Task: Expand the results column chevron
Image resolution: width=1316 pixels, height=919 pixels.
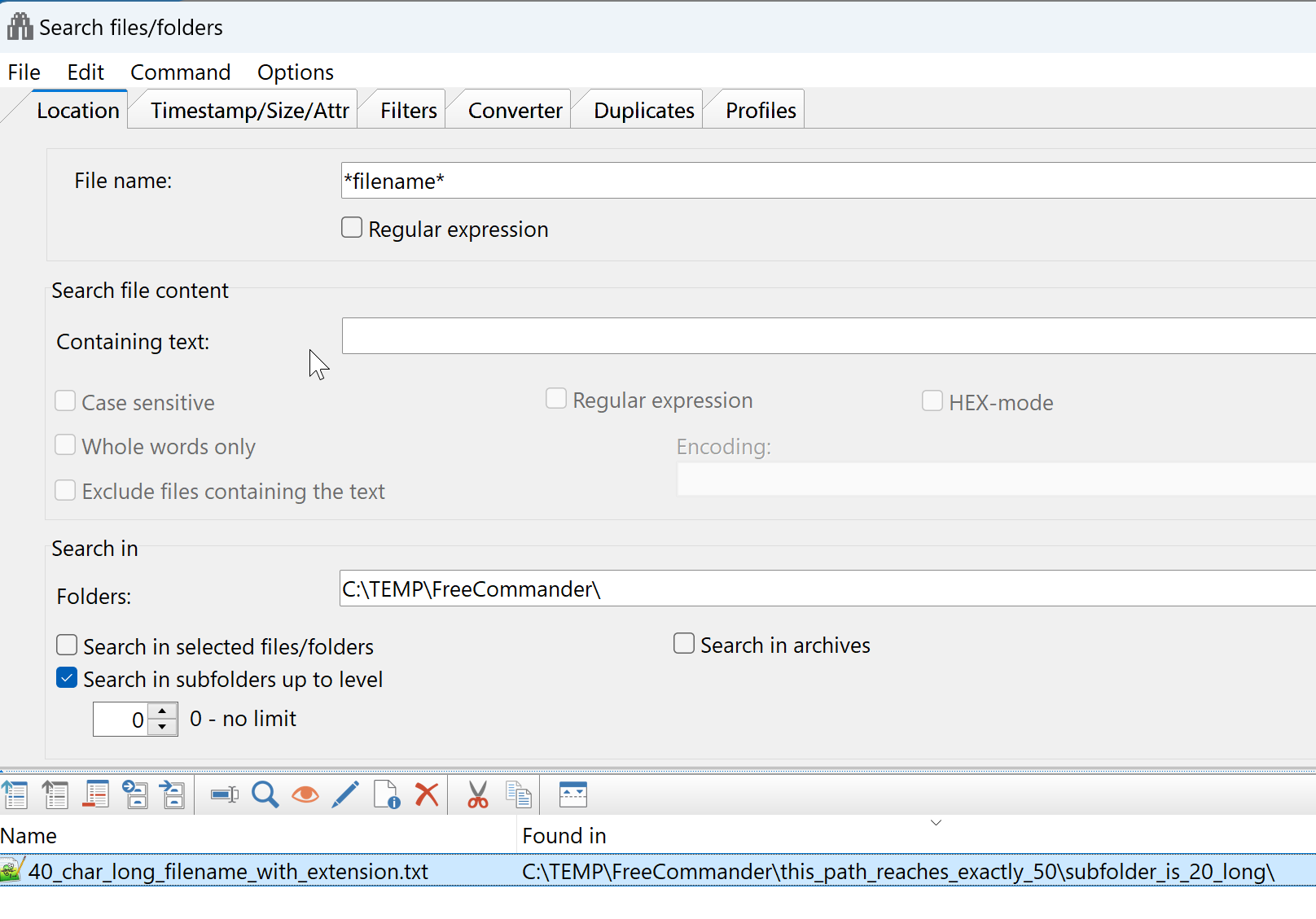Action: point(936,823)
